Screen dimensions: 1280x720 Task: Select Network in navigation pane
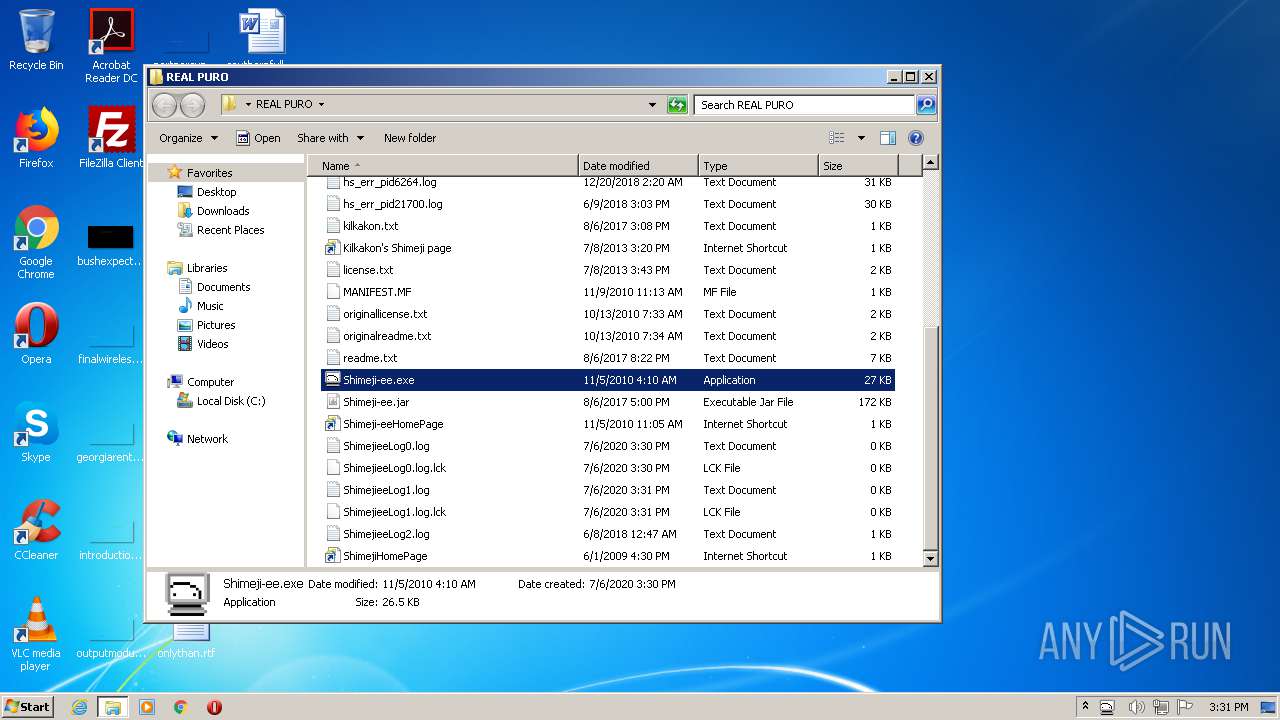pyautogui.click(x=207, y=439)
